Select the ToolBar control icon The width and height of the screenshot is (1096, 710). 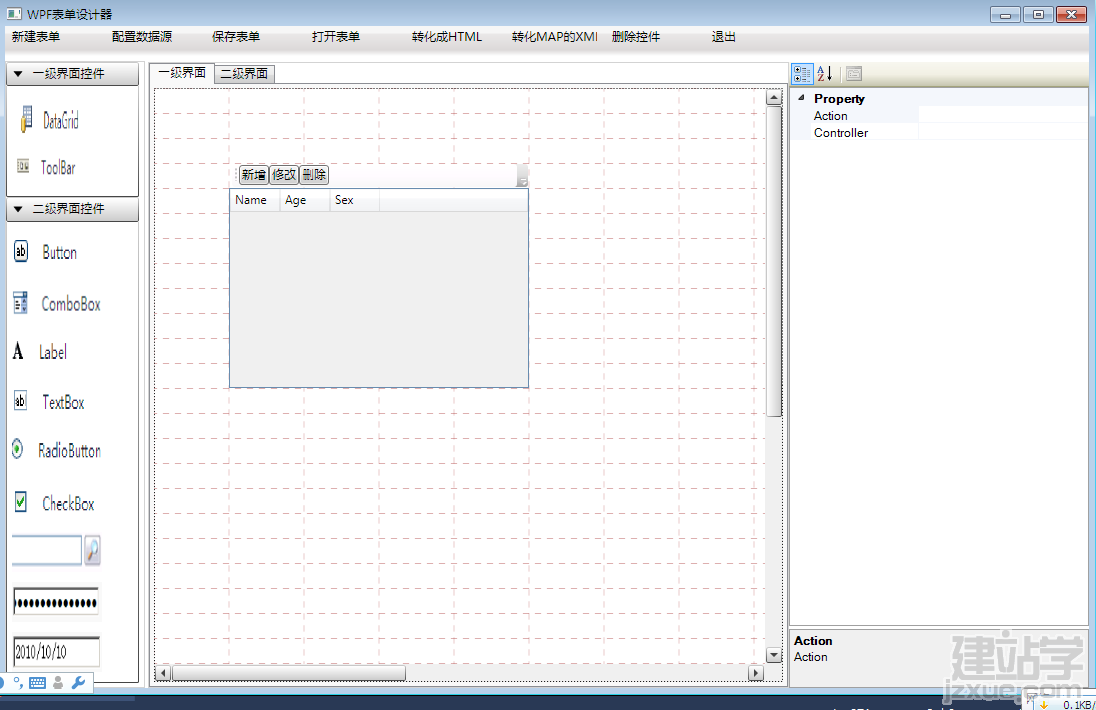23,166
